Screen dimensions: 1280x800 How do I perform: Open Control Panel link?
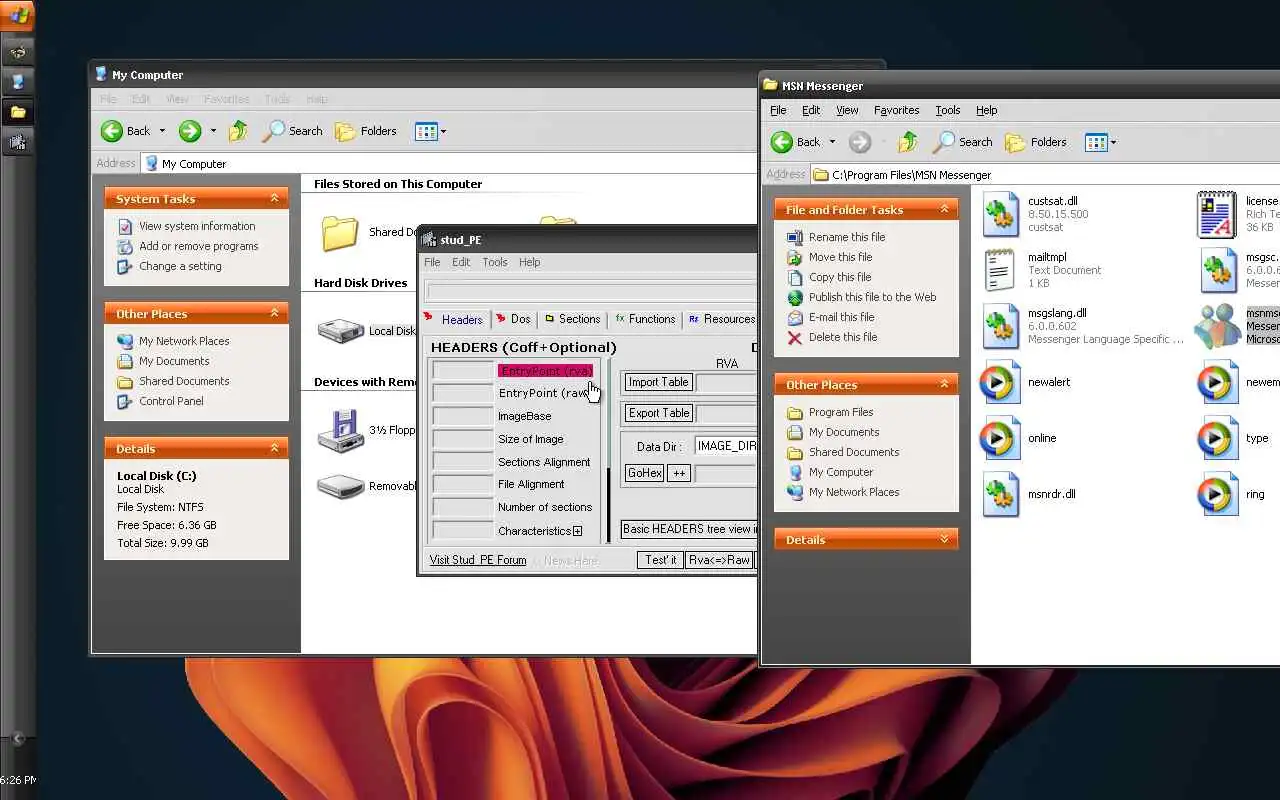[171, 401]
